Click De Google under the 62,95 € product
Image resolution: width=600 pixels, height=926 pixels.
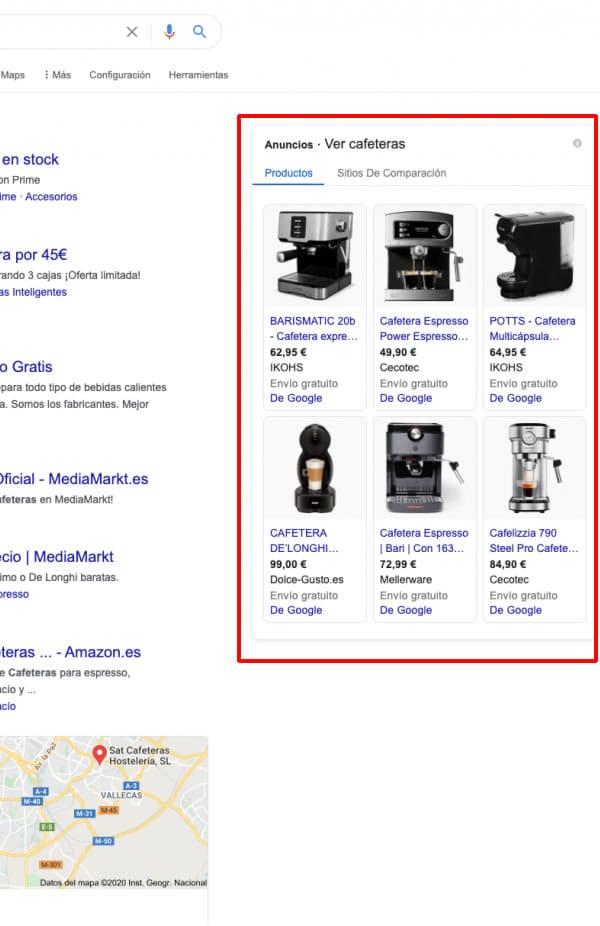[296, 398]
